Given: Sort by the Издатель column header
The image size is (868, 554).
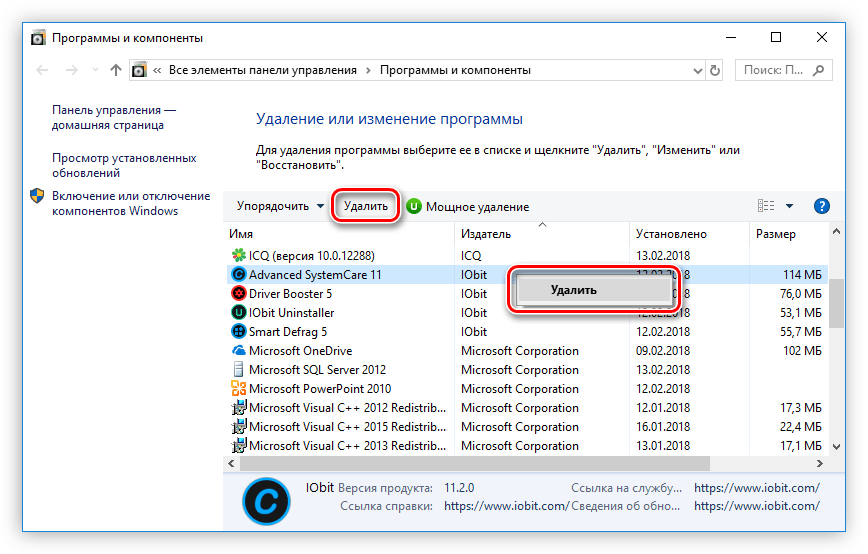Looking at the screenshot, I should [486, 234].
